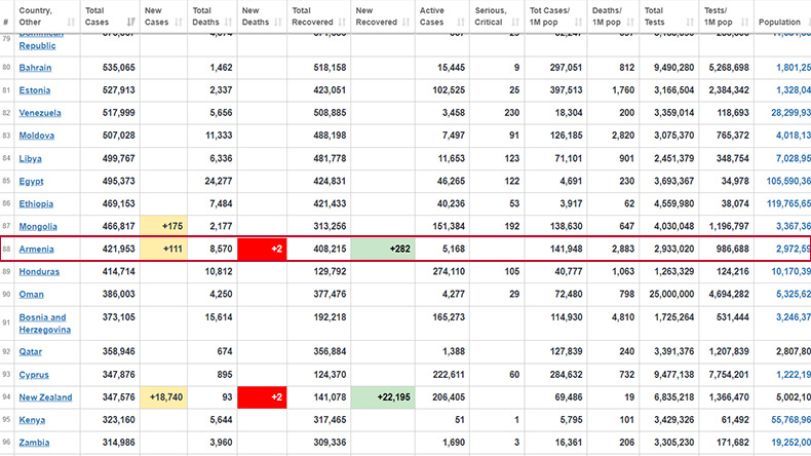Image resolution: width=811 pixels, height=456 pixels.
Task: Sort by New Recovered column arrows
Action: pyautogui.click(x=406, y=22)
